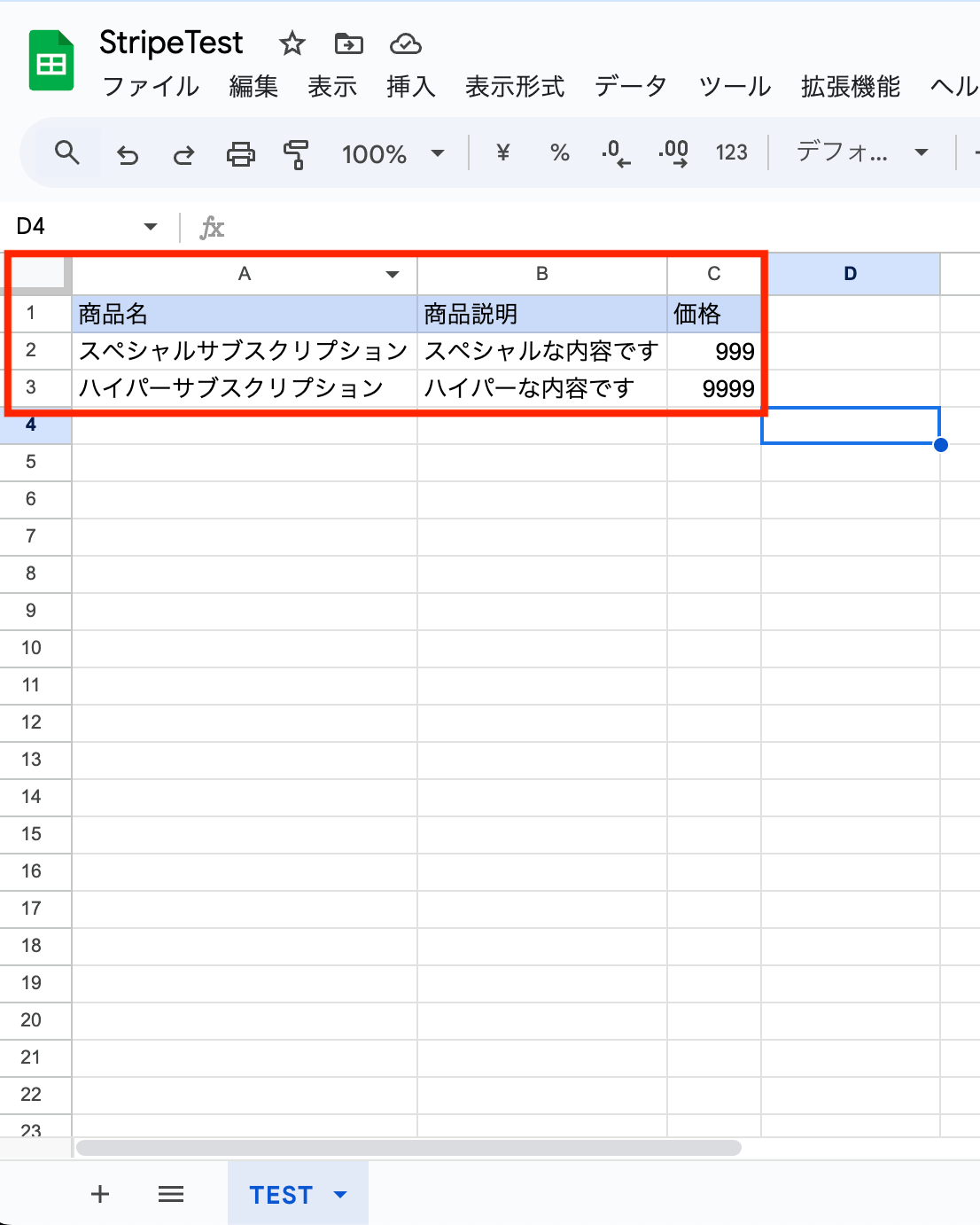Select cell containing 価格

pos(713,314)
